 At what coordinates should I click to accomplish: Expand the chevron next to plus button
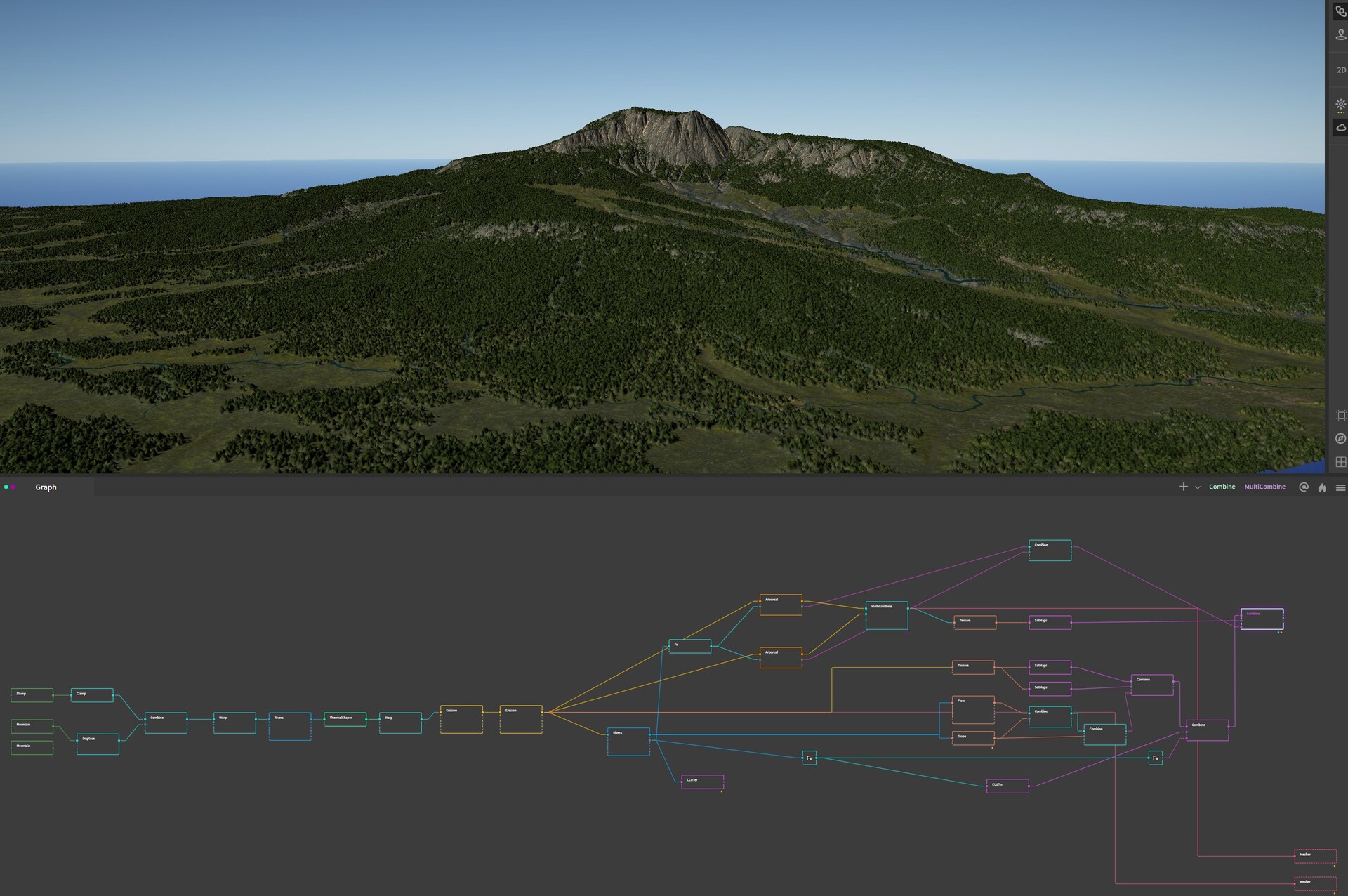[x=1198, y=487]
